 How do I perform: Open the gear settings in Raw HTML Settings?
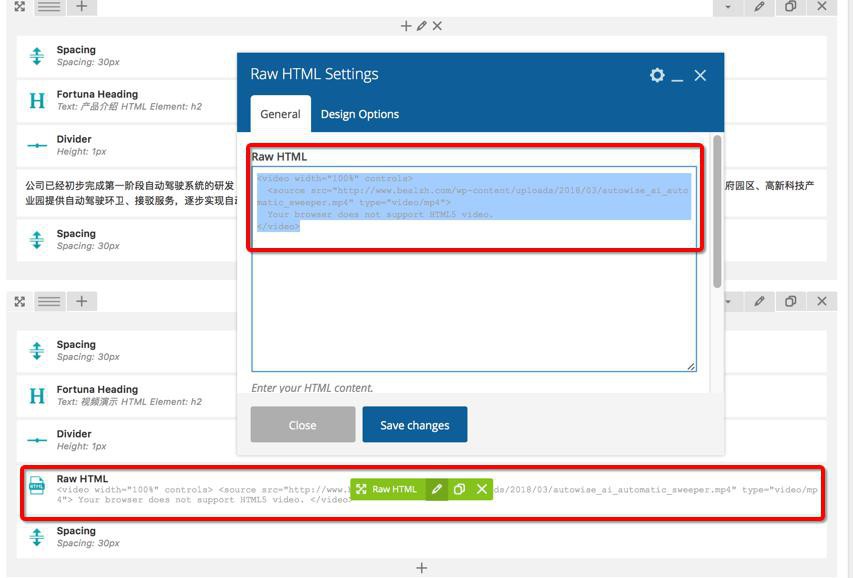click(x=657, y=75)
